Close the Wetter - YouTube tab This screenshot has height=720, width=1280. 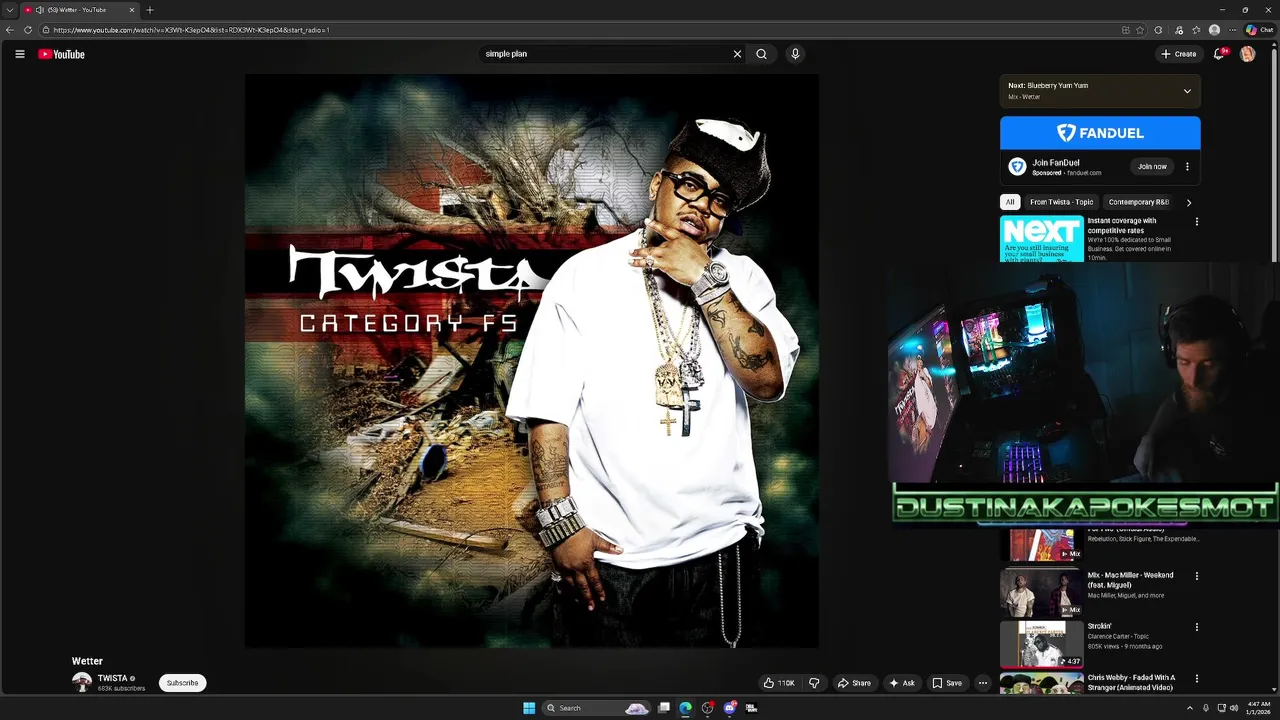pyautogui.click(x=131, y=10)
